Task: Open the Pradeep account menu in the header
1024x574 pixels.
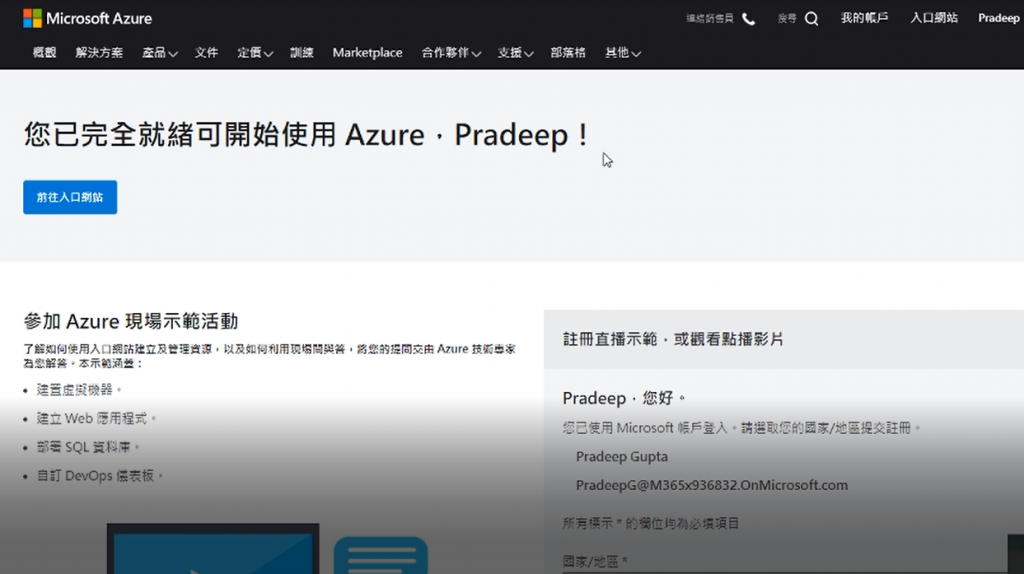Action: point(999,18)
